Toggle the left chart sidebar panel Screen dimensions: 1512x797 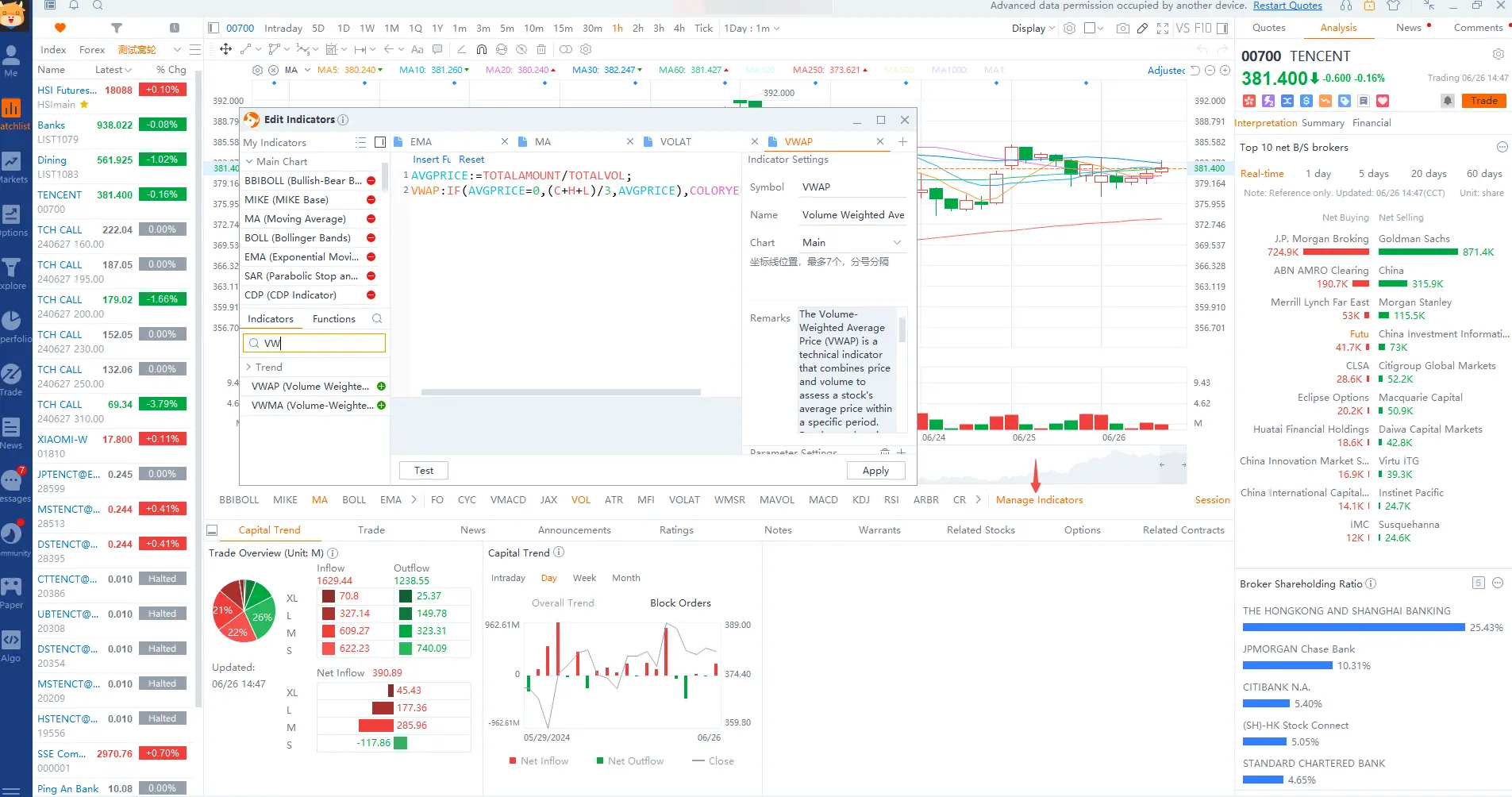214,29
